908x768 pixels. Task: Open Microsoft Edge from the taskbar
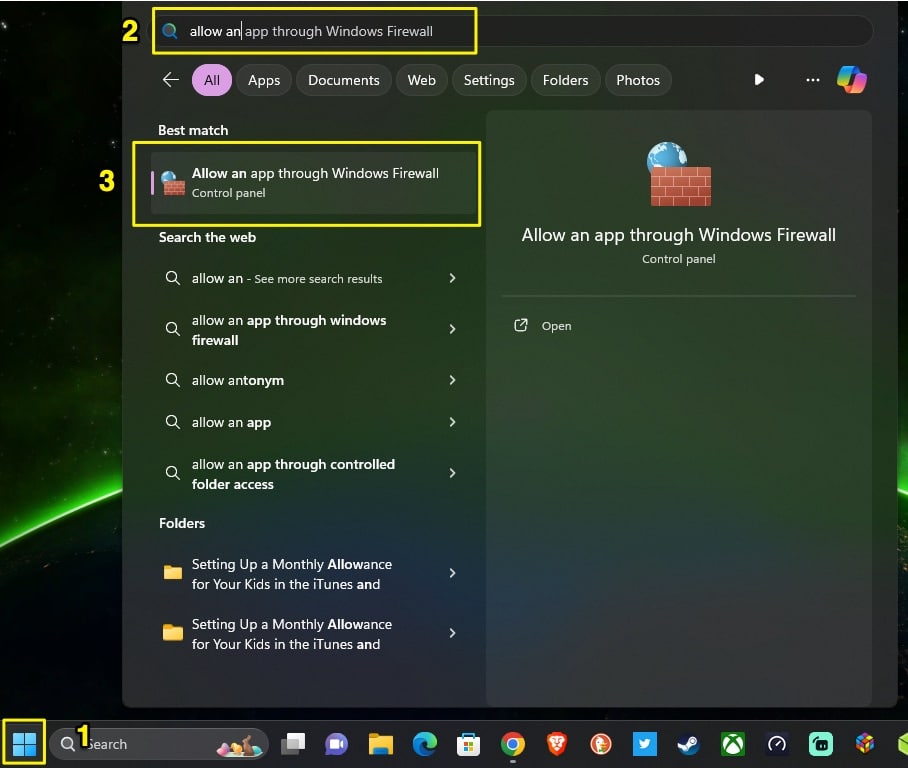click(424, 744)
